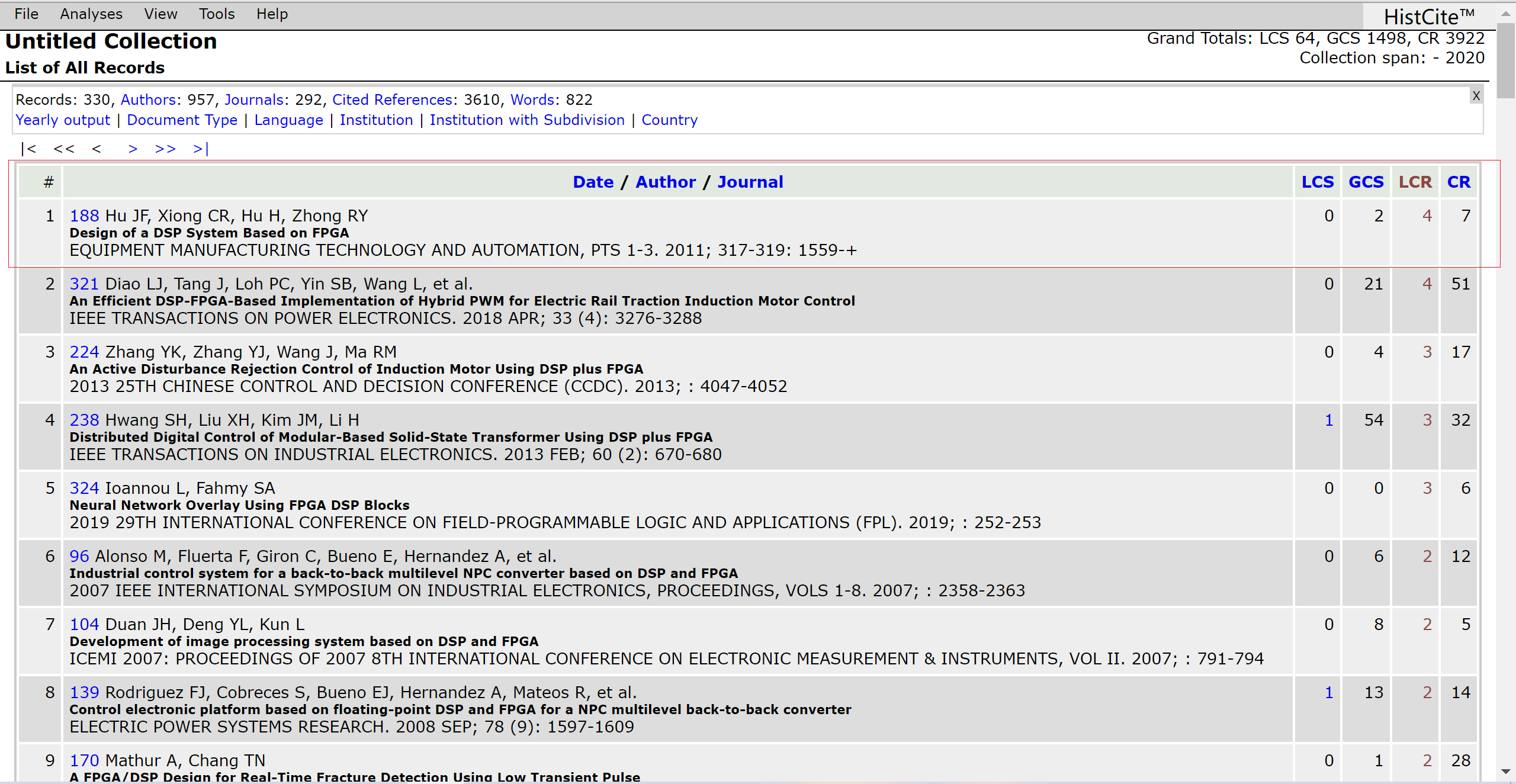Jump to last page using >| arrow
Screen dimensions: 1516x784
coord(201,149)
